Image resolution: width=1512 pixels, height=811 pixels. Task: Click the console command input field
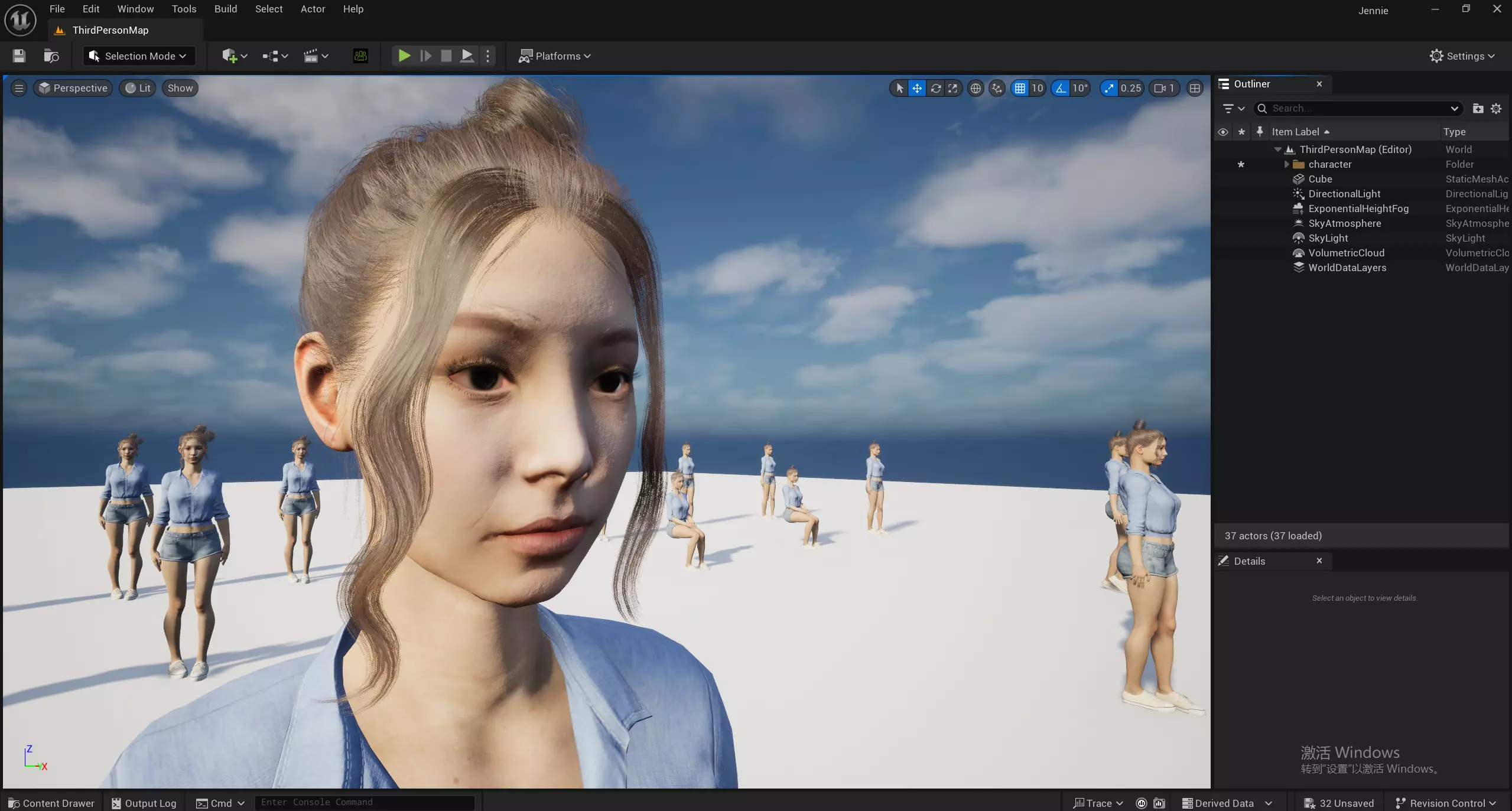[364, 802]
